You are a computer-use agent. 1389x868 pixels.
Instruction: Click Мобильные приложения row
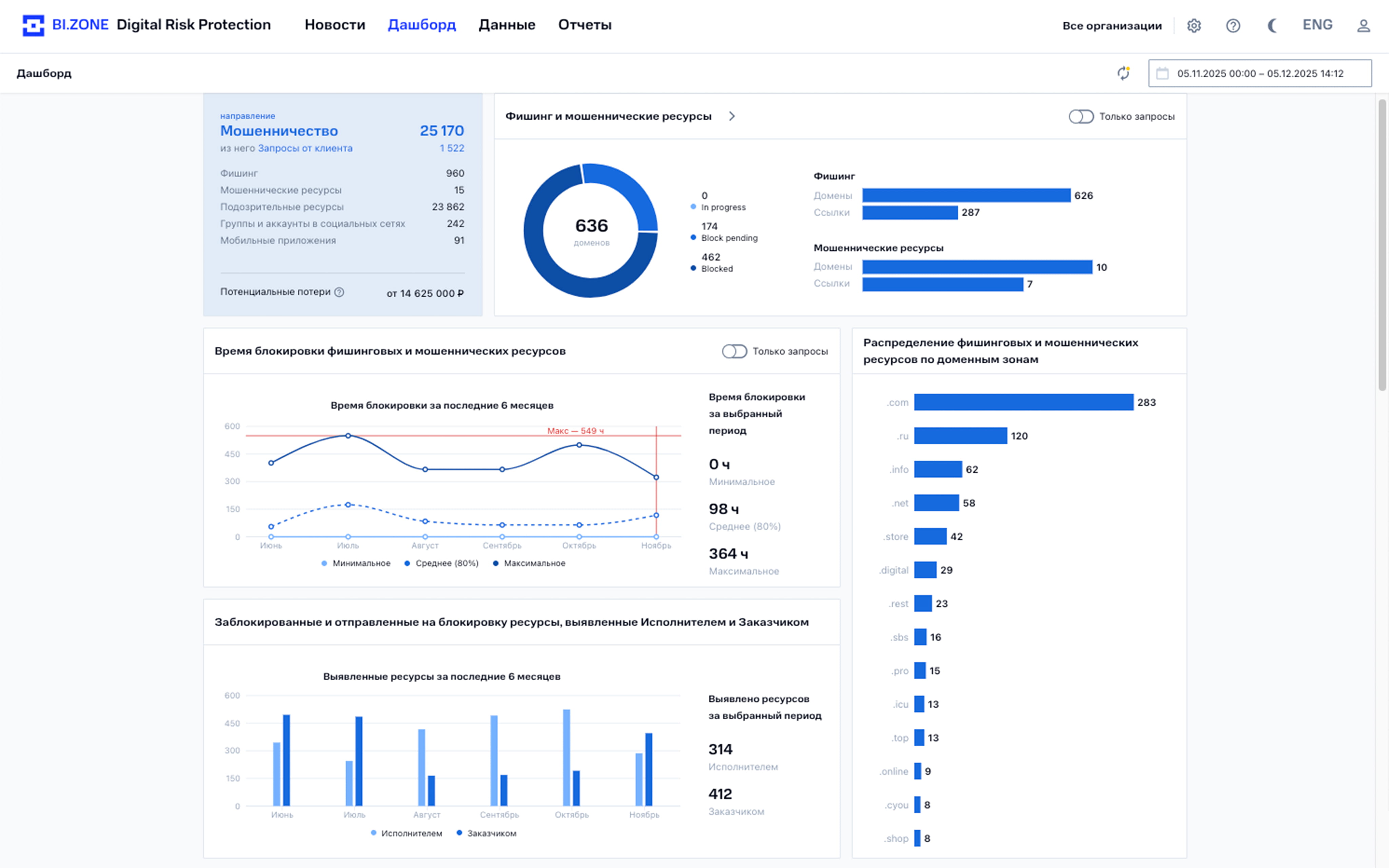pos(342,241)
